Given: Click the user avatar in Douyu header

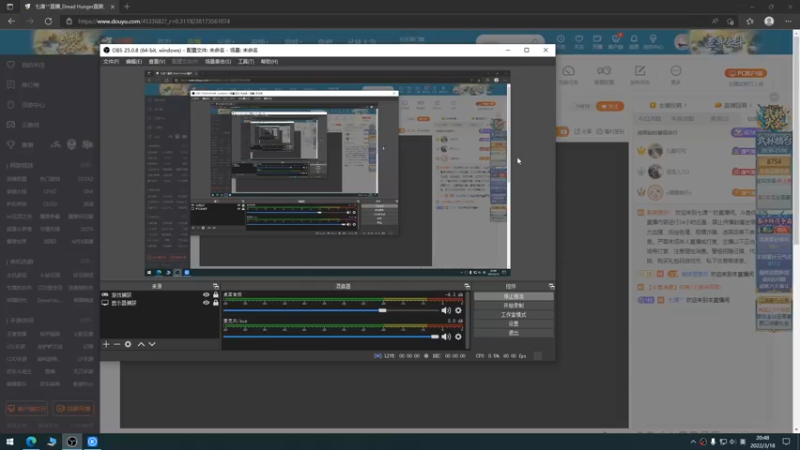Looking at the screenshot, I should (x=681, y=42).
